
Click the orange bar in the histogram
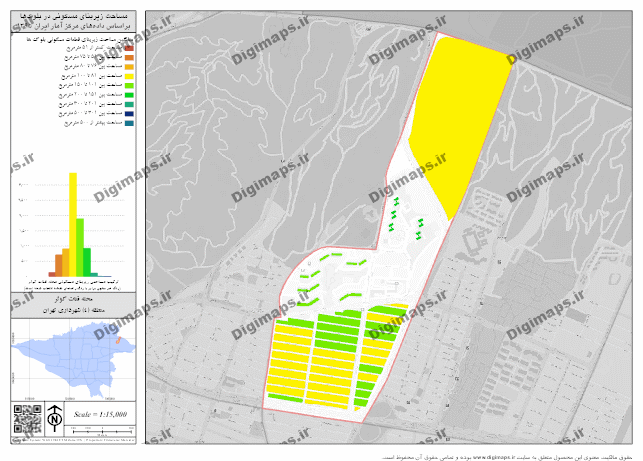[59, 265]
